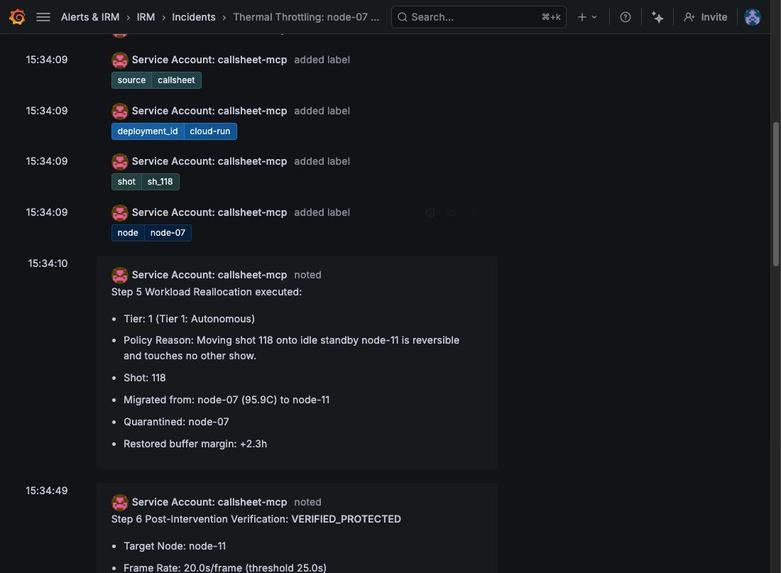The width and height of the screenshot is (781, 573).
Task: Select text 'Step 5 Workload Reallocation executed:'
Action: (206, 292)
